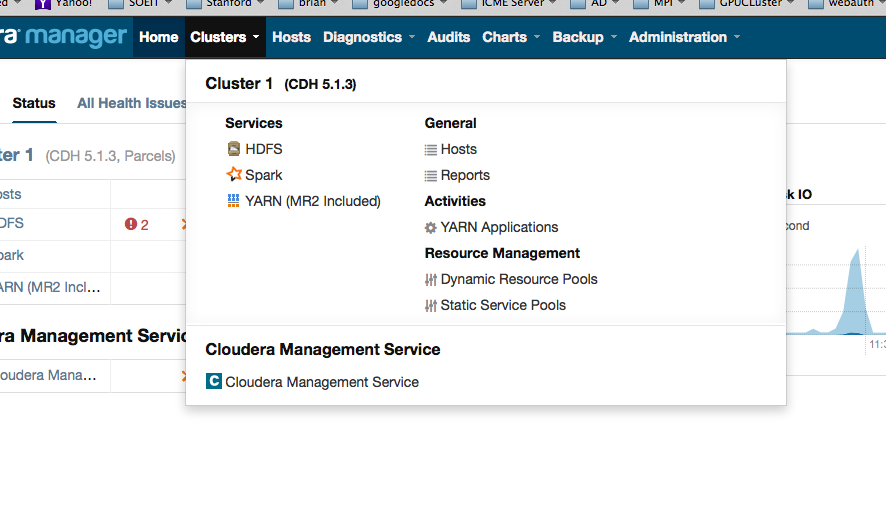Click the Reports list icon
The image size is (886, 529).
431,176
